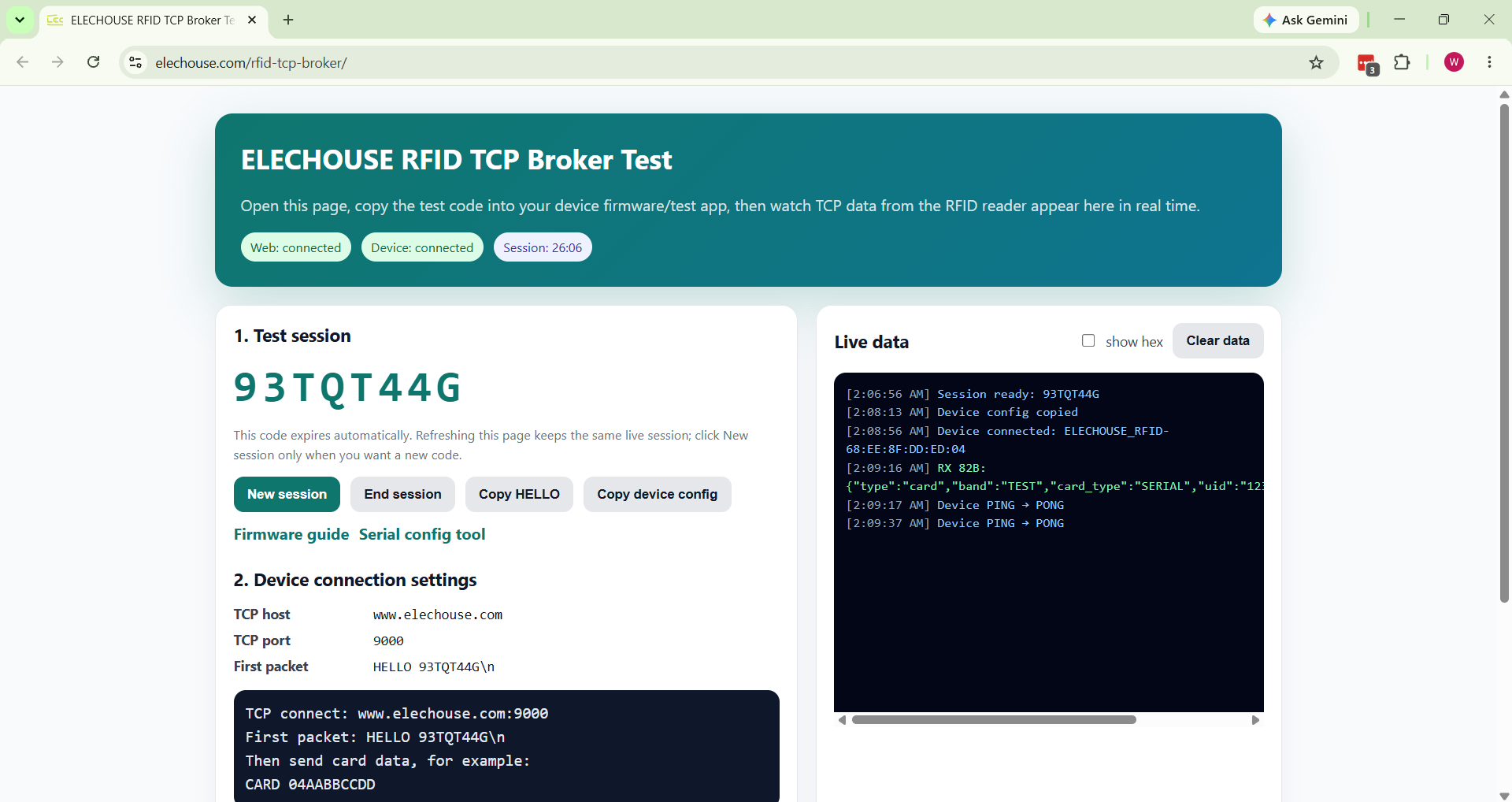The image size is (1512, 802).
Task: Click the 2:09:17 AM Device PING log line
Action: pyautogui.click(x=955, y=505)
